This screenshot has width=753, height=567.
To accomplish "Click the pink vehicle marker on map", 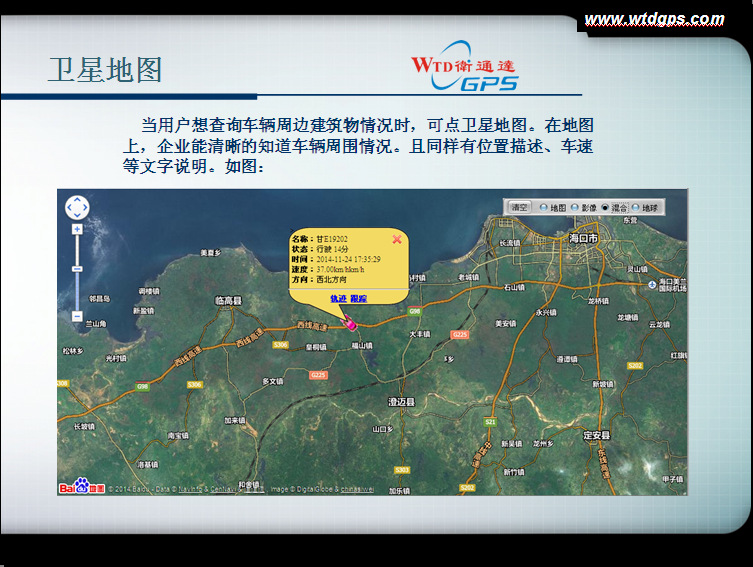I will click(x=350, y=321).
